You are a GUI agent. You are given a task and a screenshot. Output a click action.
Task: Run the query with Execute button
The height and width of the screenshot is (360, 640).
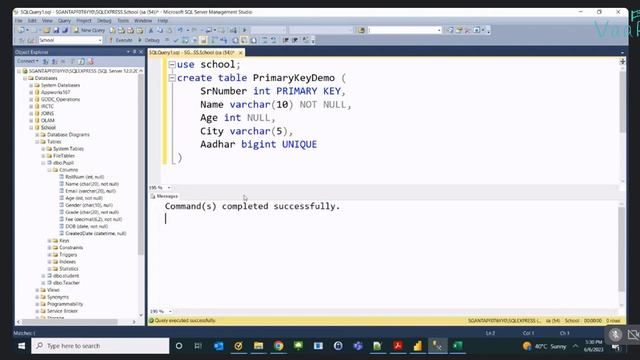click(x=120, y=40)
